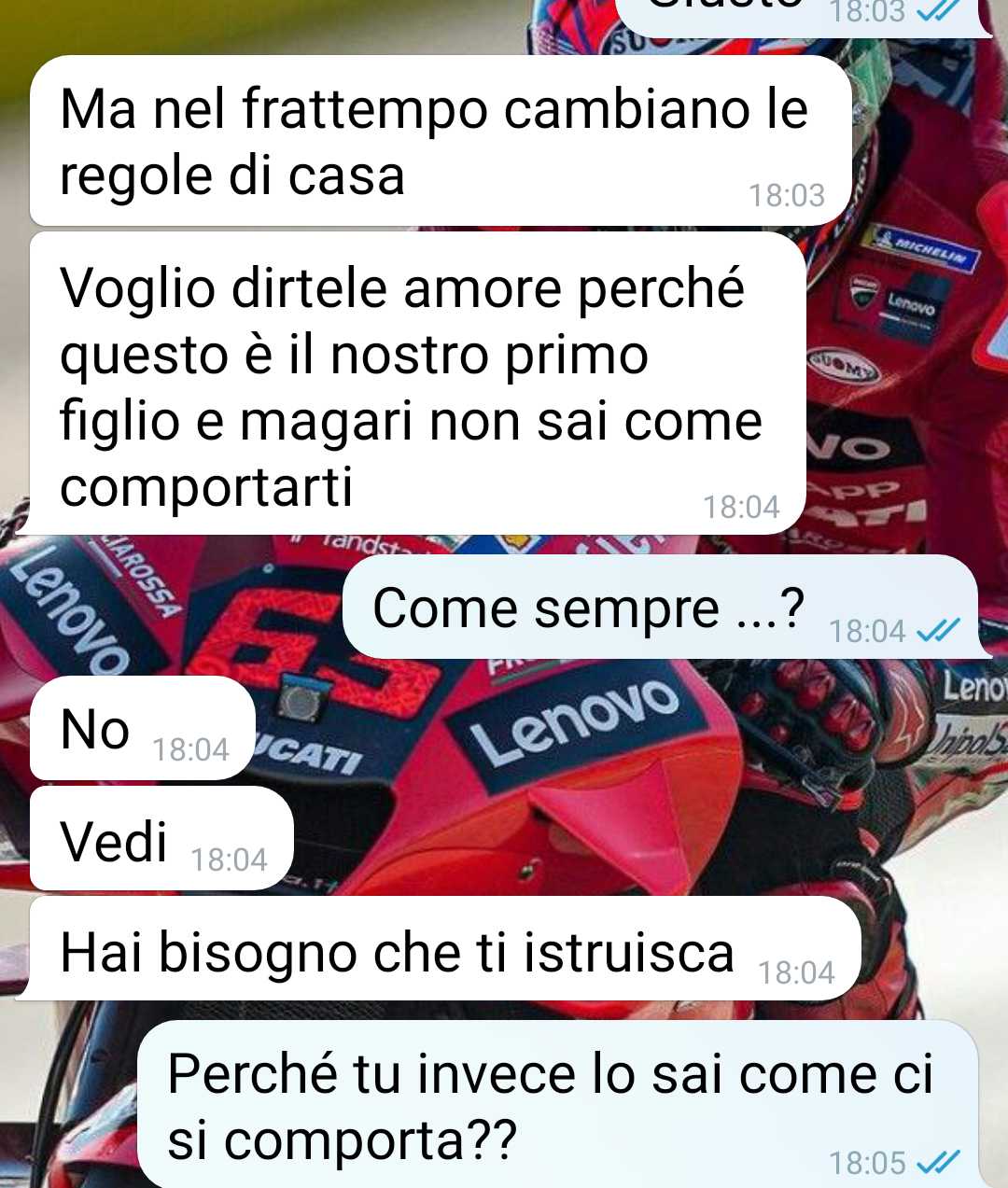Click the double check mark at 18:05
The height and width of the screenshot is (1188, 1008).
pos(938,1162)
